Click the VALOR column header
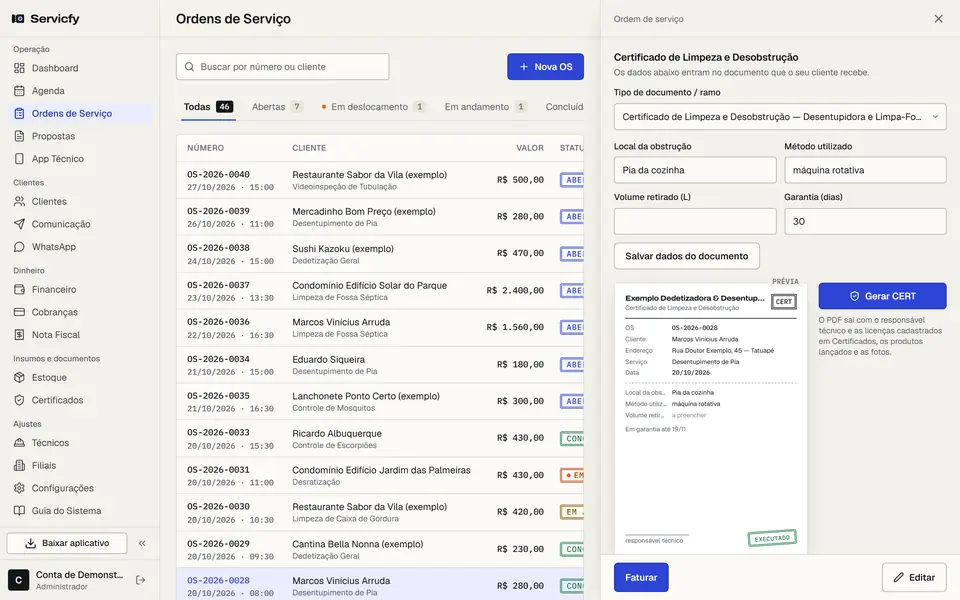 pyautogui.click(x=530, y=148)
